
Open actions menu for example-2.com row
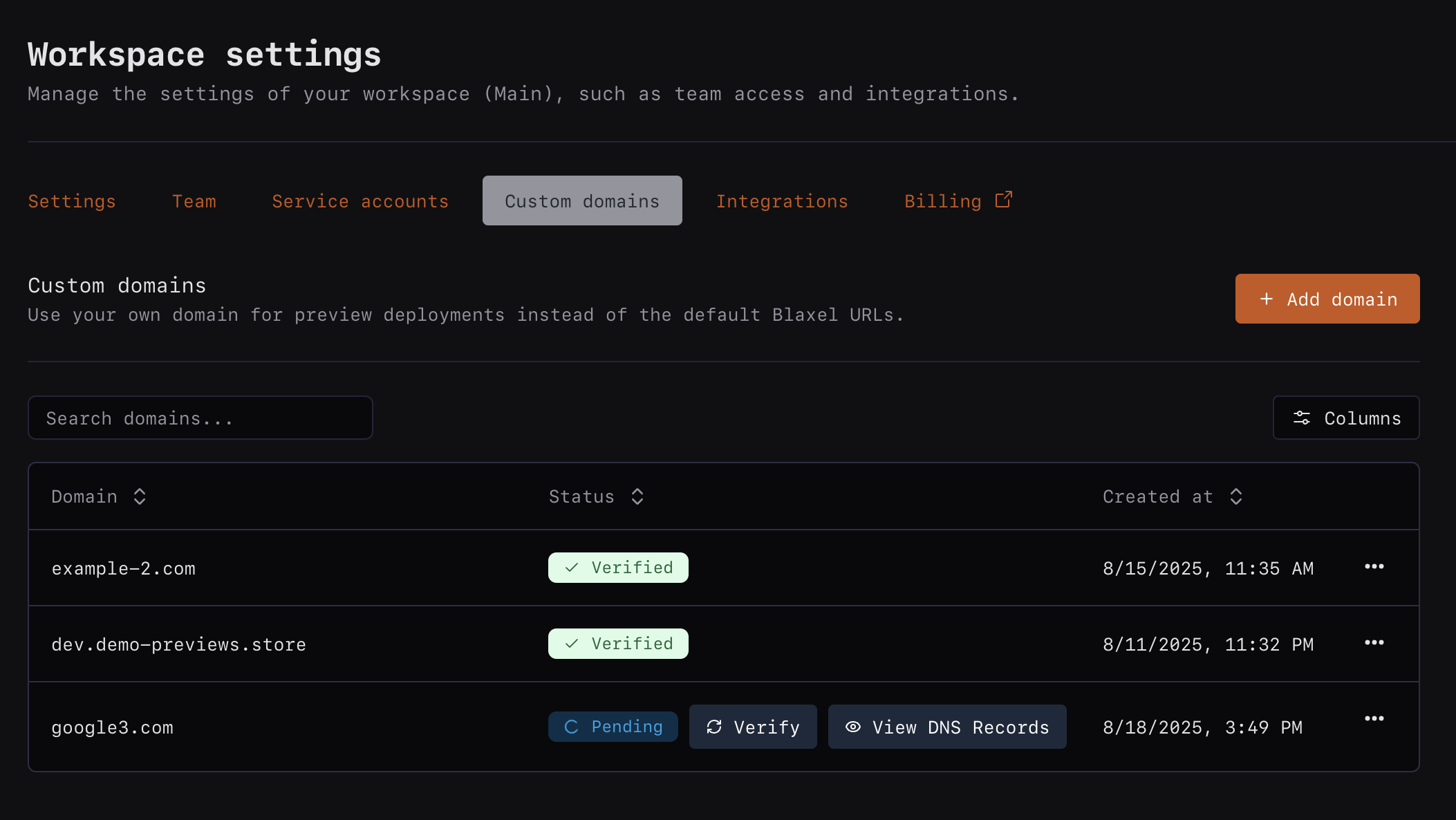pyautogui.click(x=1374, y=567)
